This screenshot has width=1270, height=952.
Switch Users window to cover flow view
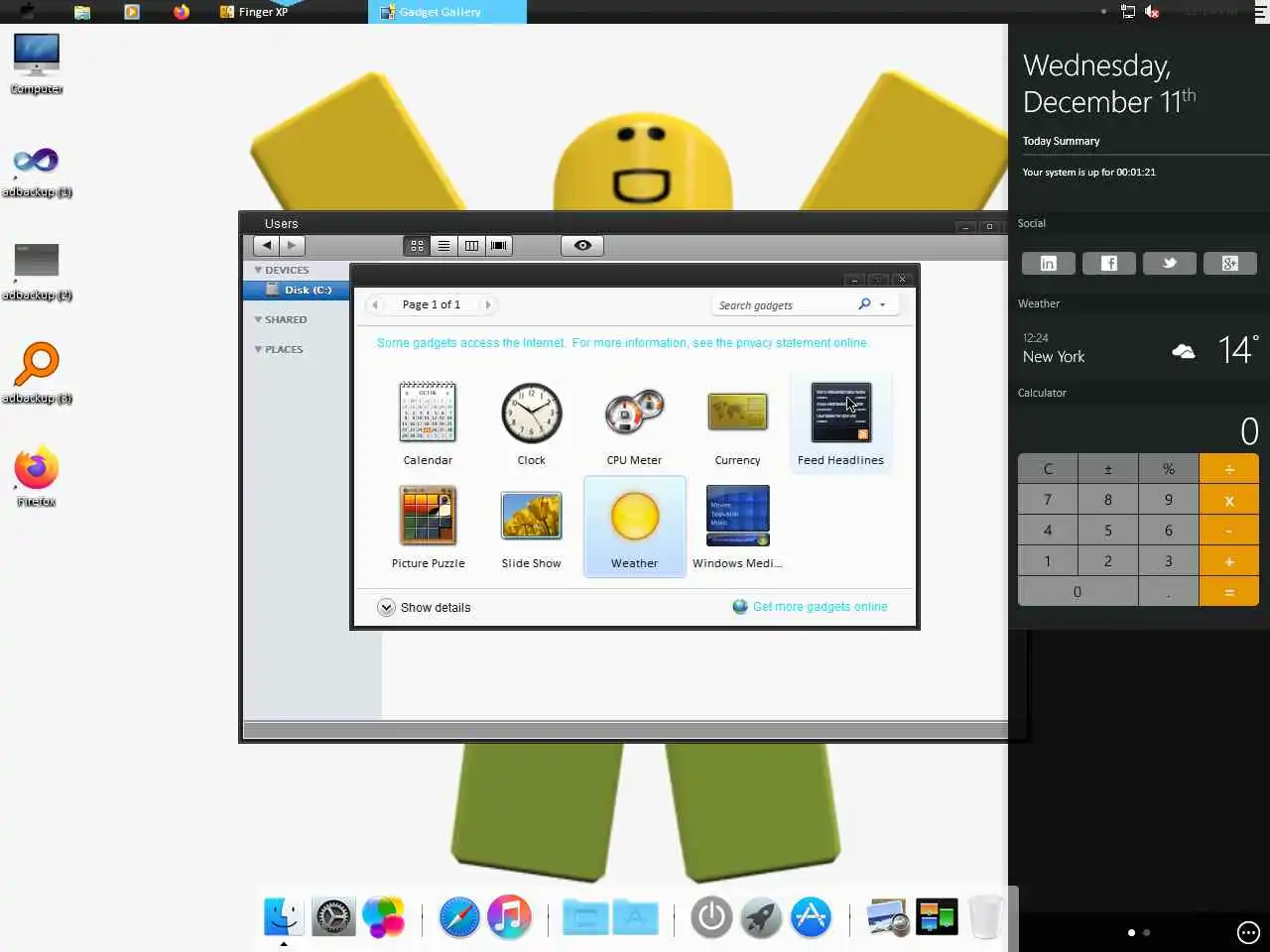coord(499,245)
